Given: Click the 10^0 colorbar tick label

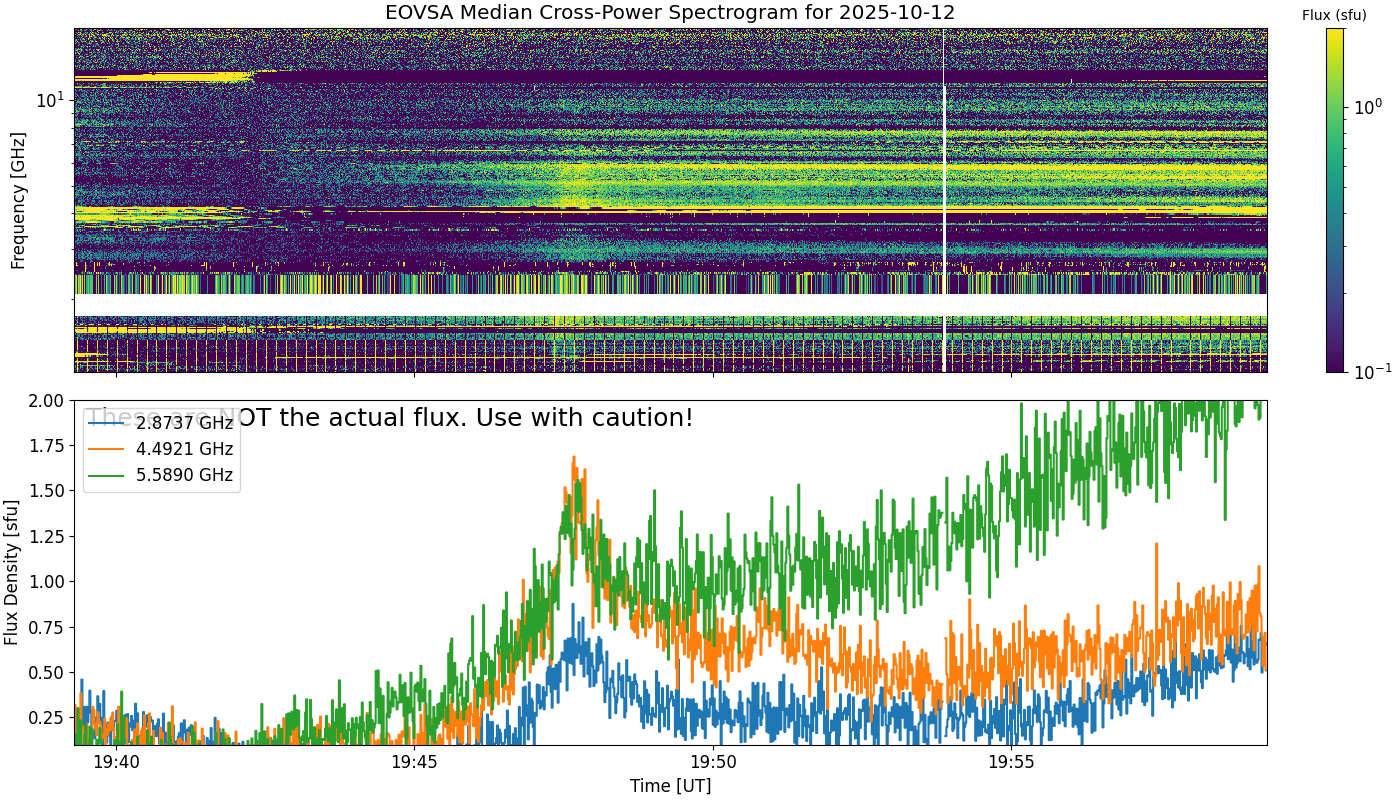Looking at the screenshot, I should [1366, 106].
